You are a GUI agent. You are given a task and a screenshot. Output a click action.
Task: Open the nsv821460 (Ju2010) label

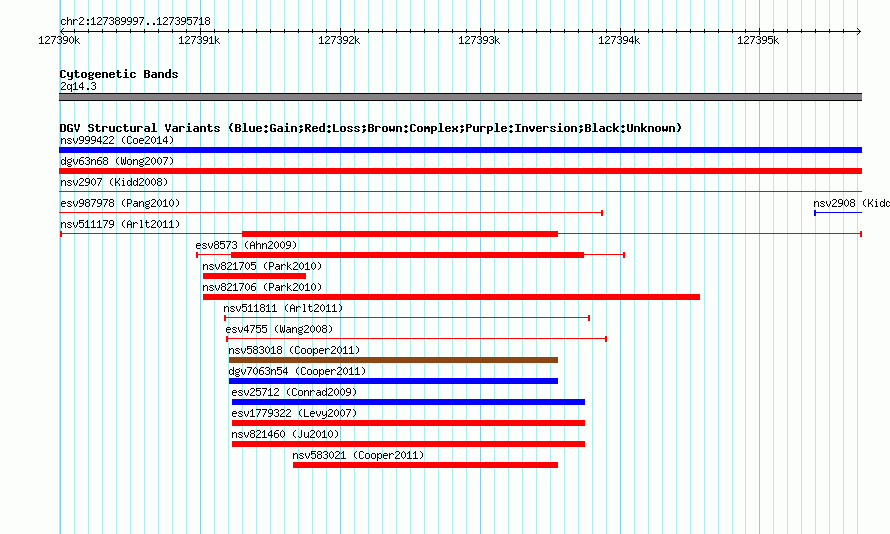[285, 434]
